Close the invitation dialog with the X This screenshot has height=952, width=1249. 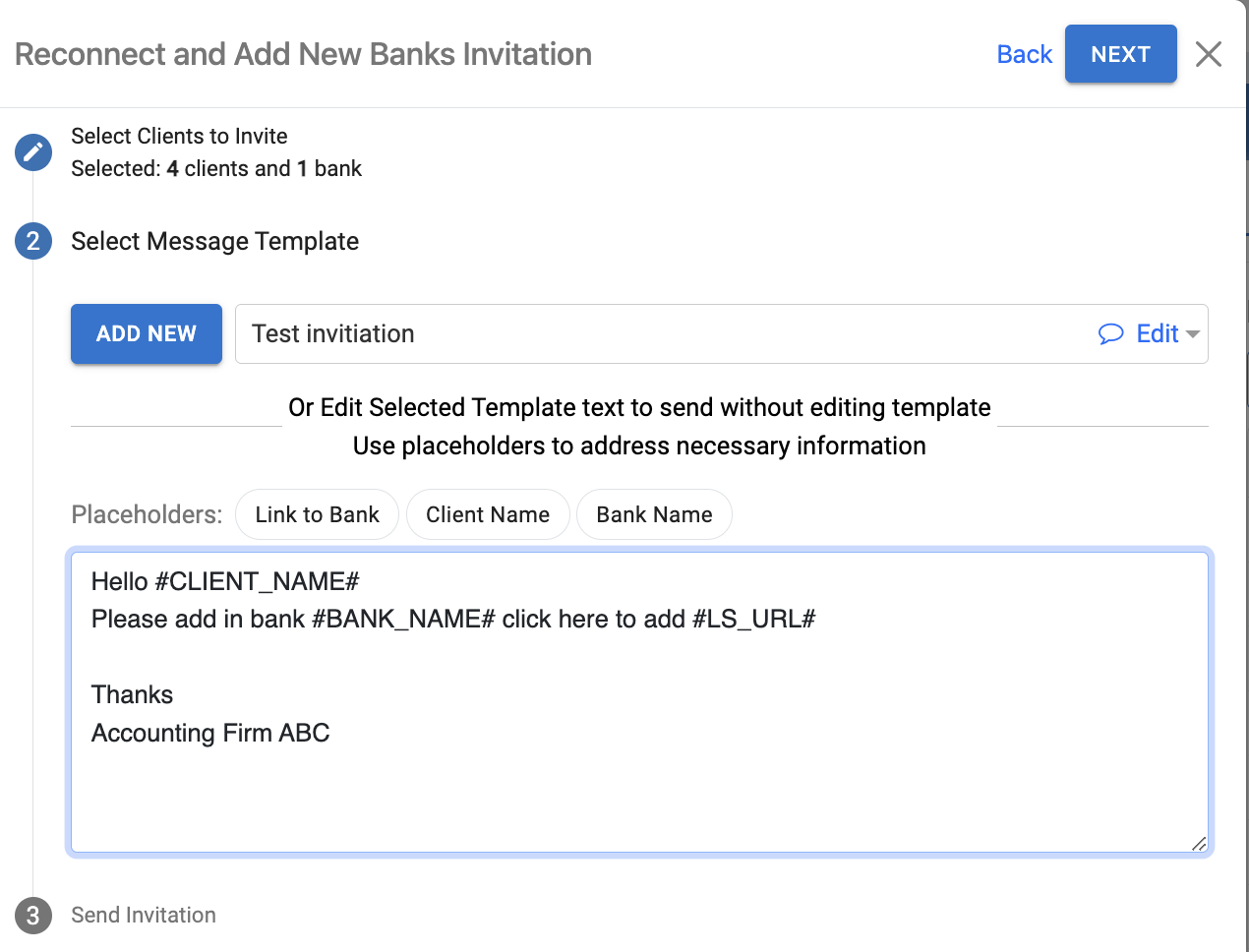(1209, 54)
